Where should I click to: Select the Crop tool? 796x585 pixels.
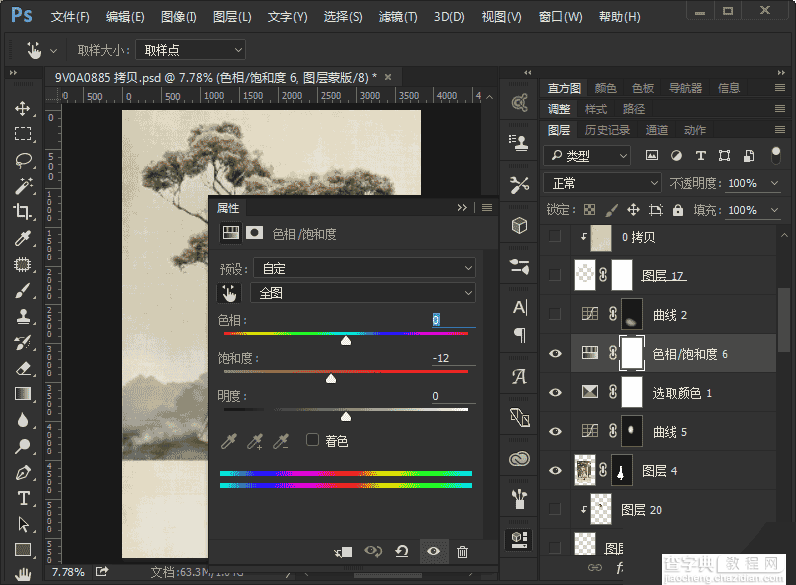click(x=23, y=212)
